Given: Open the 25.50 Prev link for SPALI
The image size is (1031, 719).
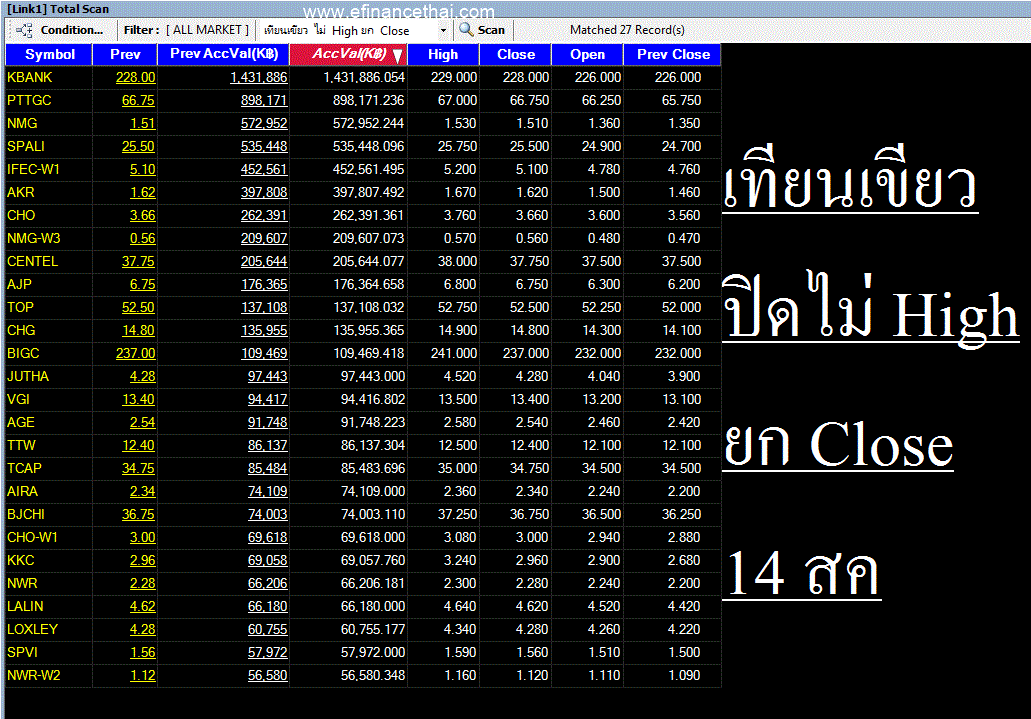Looking at the screenshot, I should [138, 147].
